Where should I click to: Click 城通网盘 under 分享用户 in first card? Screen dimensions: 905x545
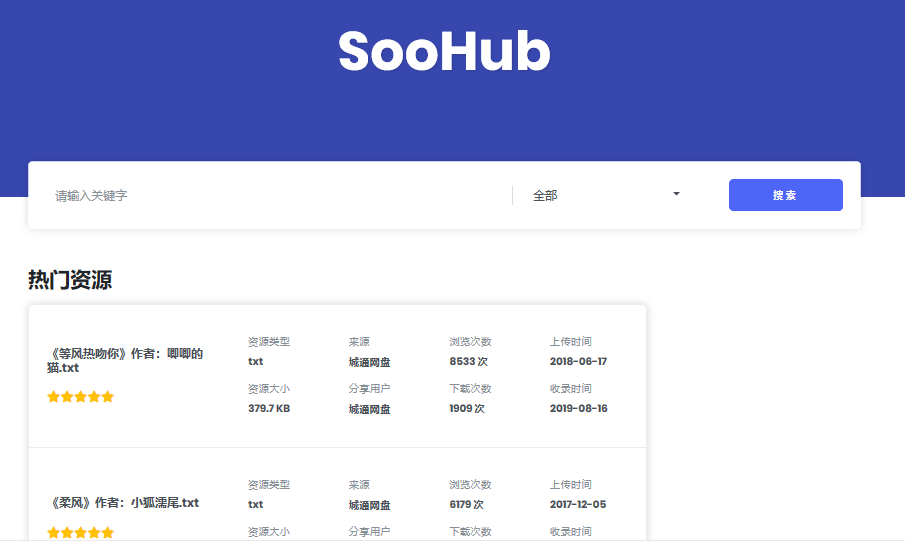click(369, 409)
